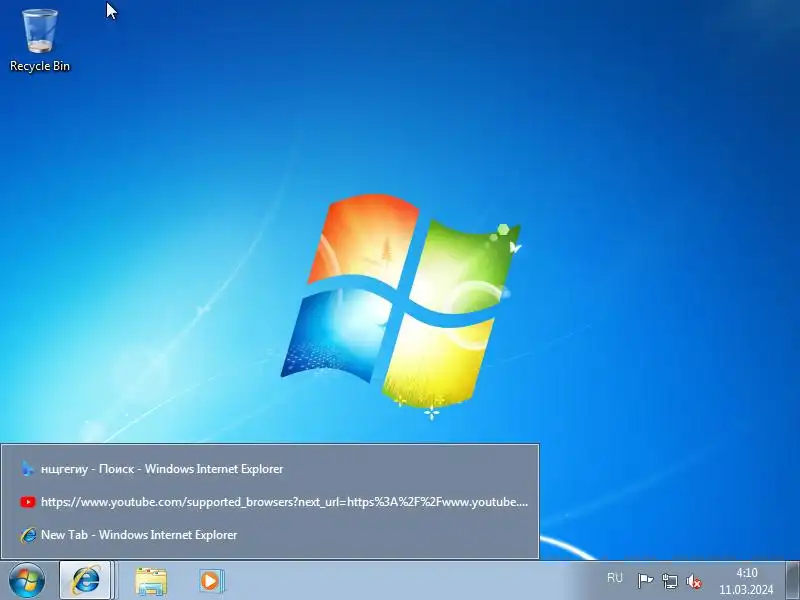Click the IE icon beside New Tab entry

coord(28,535)
